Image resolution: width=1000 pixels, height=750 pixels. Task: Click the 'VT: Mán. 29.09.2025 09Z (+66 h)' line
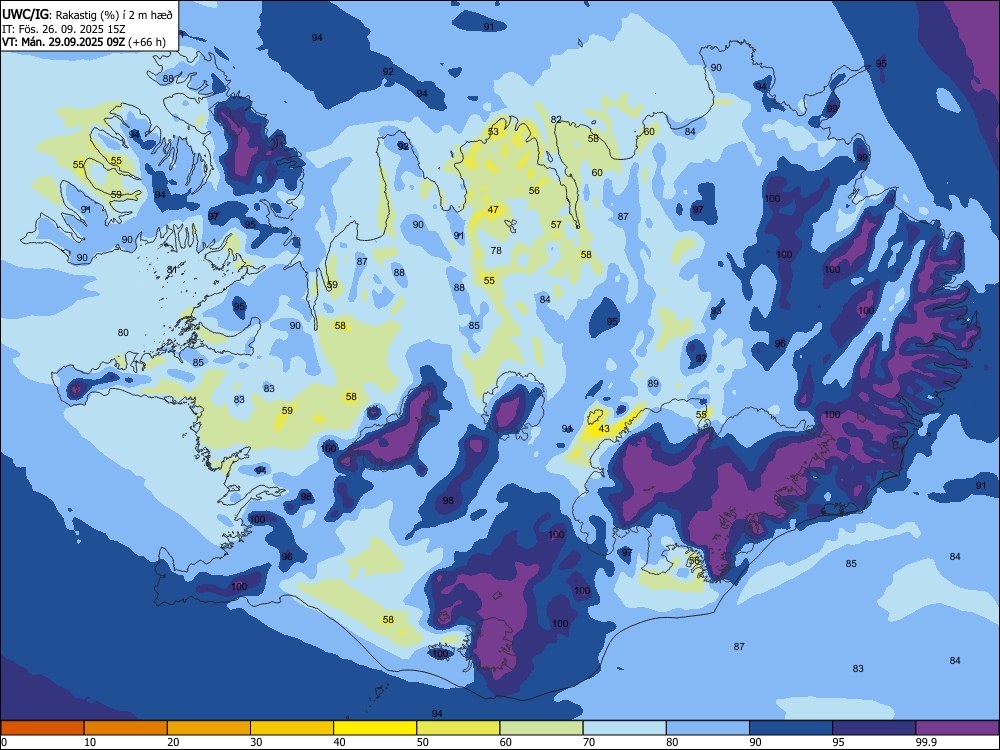click(84, 42)
